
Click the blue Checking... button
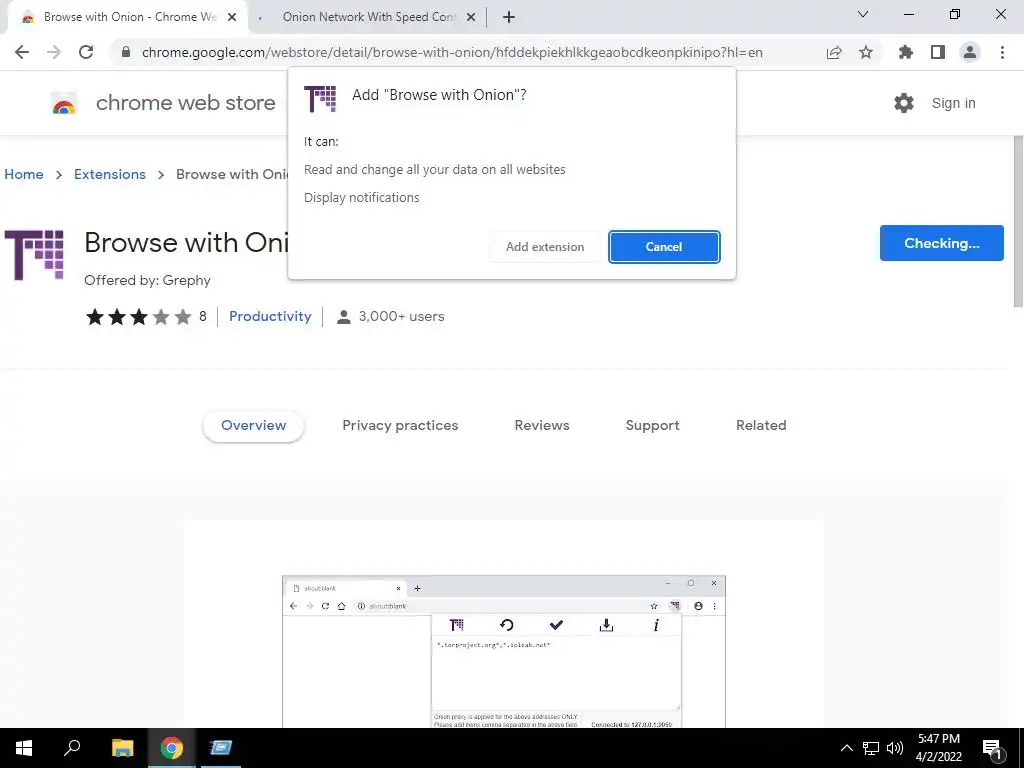pos(941,243)
